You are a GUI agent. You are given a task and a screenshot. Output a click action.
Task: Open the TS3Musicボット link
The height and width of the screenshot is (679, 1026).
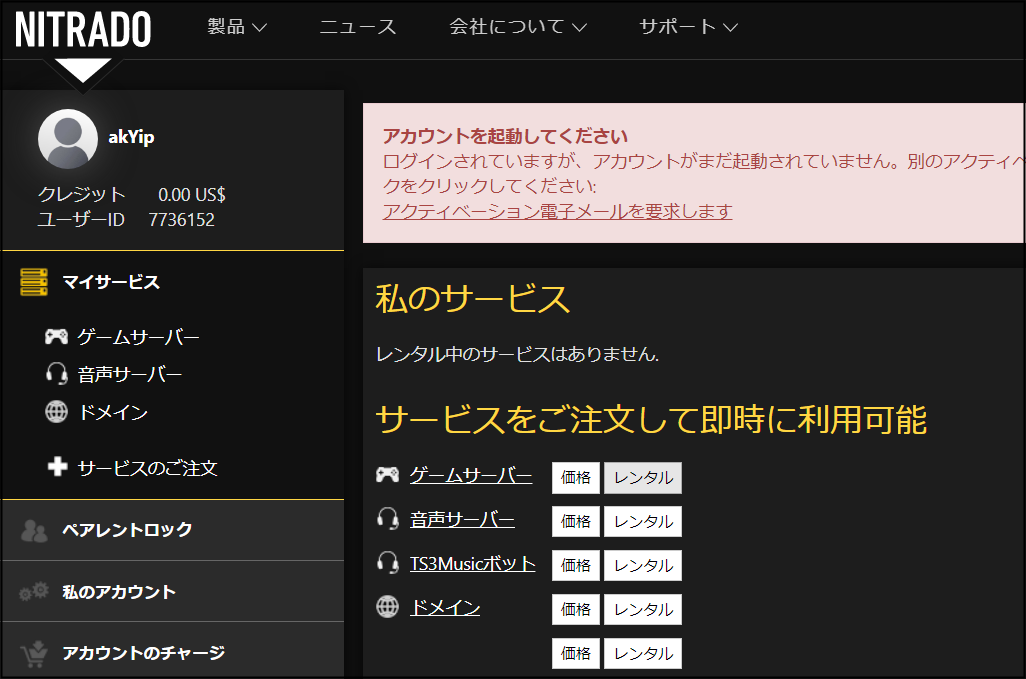(x=472, y=563)
